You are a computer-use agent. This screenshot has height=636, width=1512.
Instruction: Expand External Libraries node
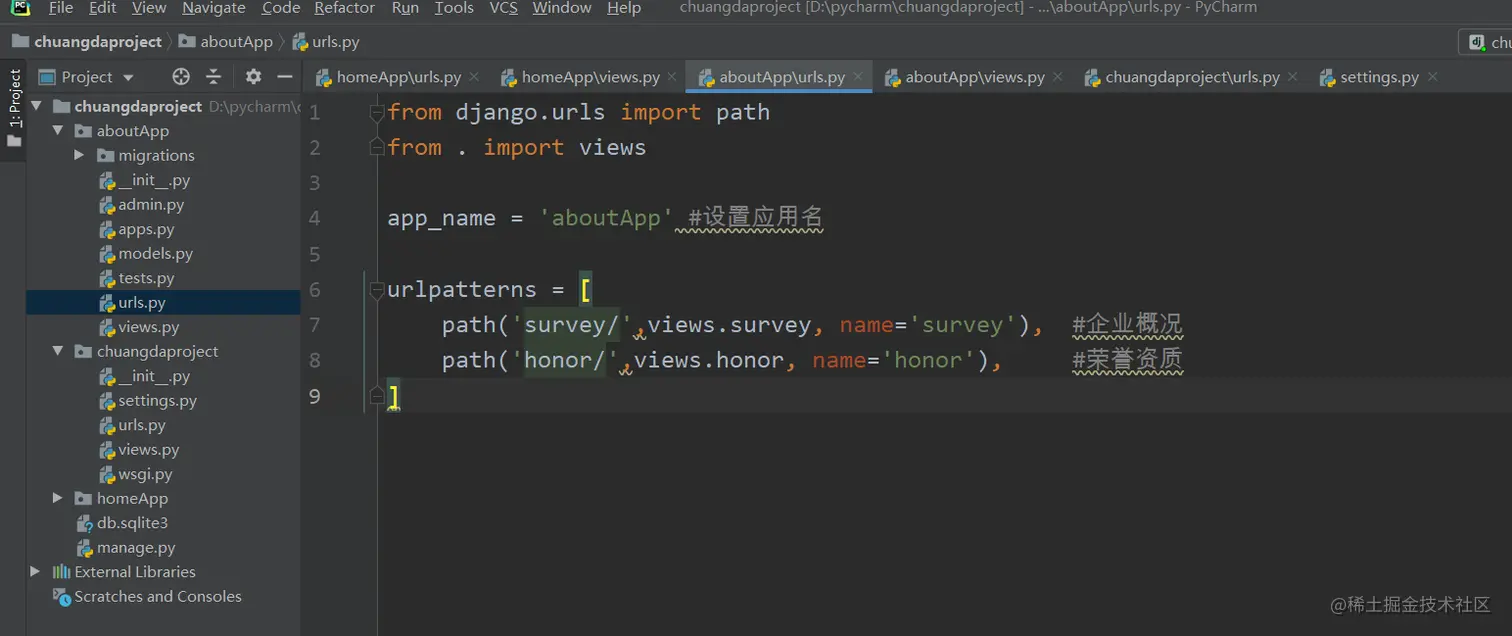point(36,572)
